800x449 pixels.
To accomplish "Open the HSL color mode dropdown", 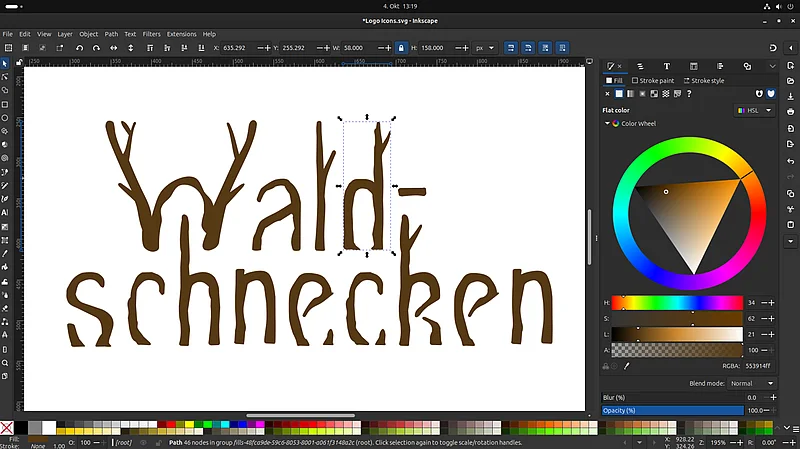I will point(755,110).
